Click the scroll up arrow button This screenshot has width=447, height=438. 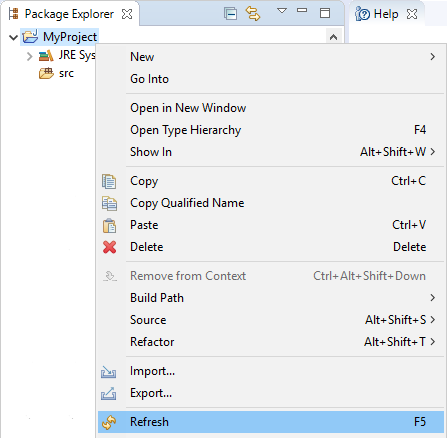333,37
